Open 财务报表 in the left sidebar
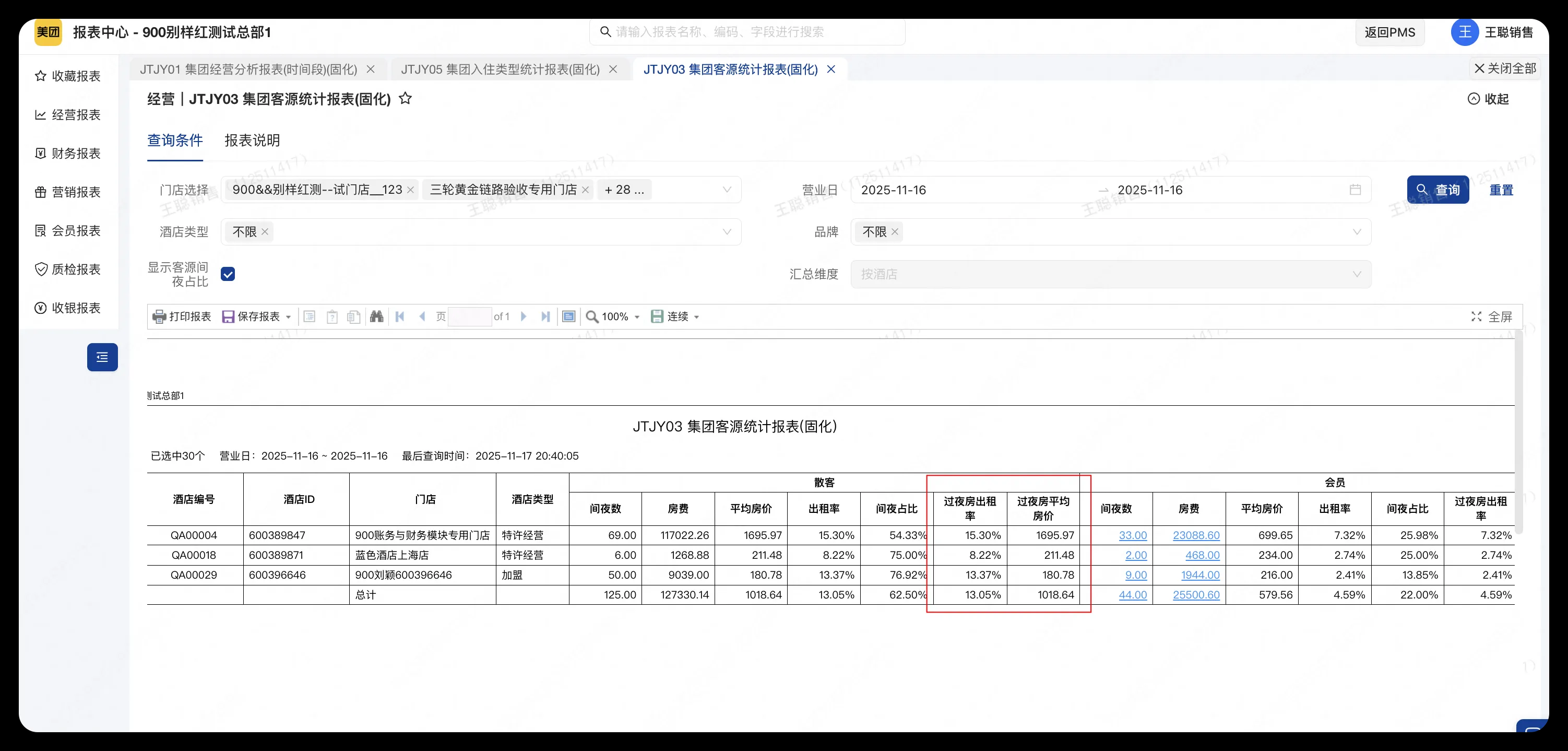 click(x=68, y=154)
